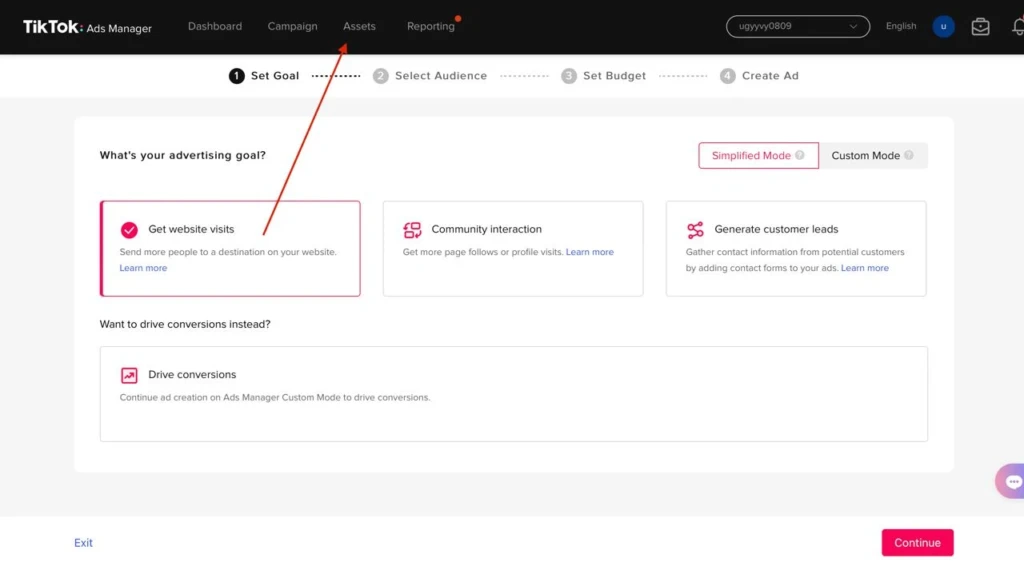This screenshot has width=1024, height=566.
Task: Click the notifications bell icon
Action: pos(1017,26)
